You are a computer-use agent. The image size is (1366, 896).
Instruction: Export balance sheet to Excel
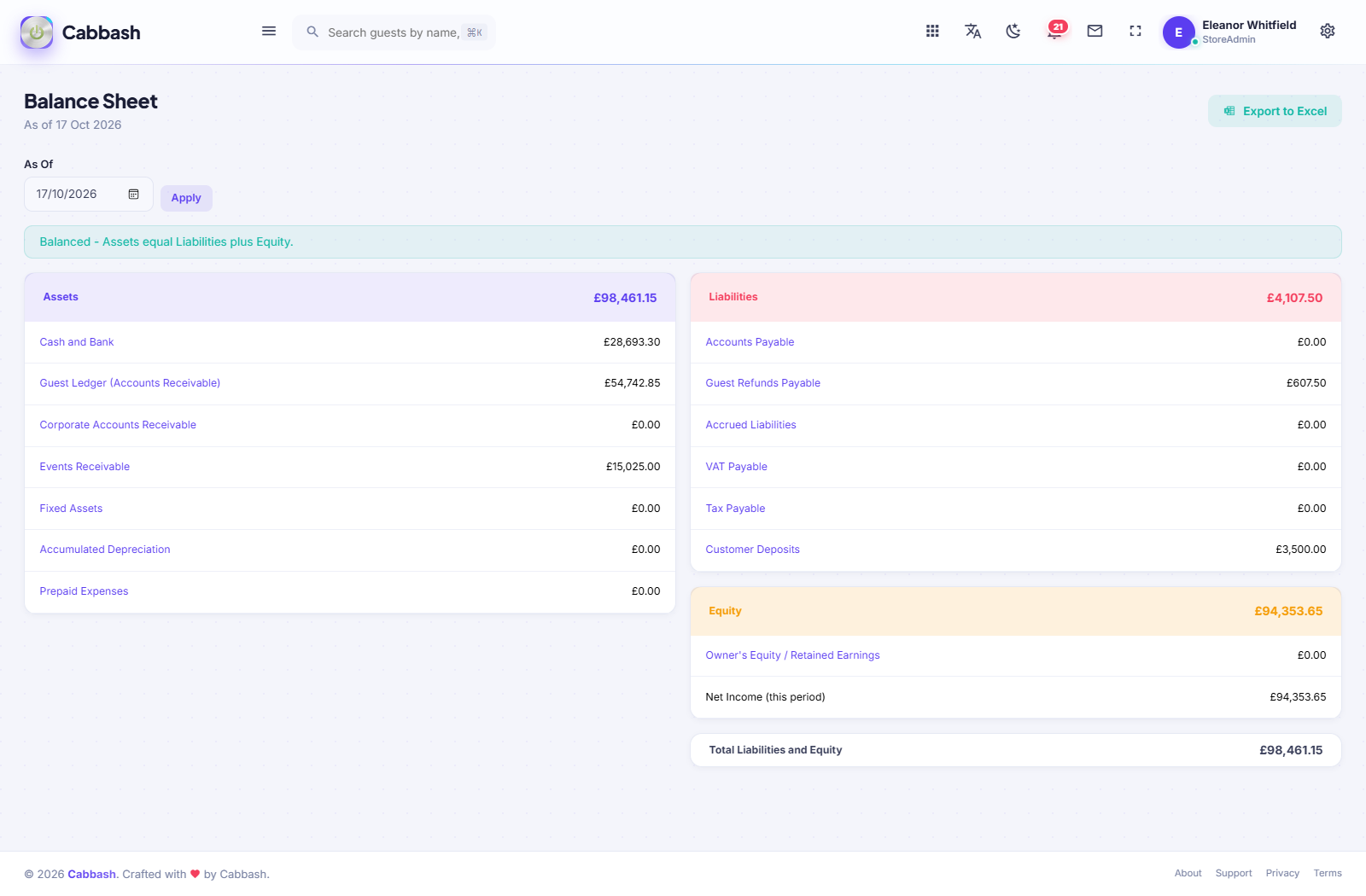click(1275, 111)
